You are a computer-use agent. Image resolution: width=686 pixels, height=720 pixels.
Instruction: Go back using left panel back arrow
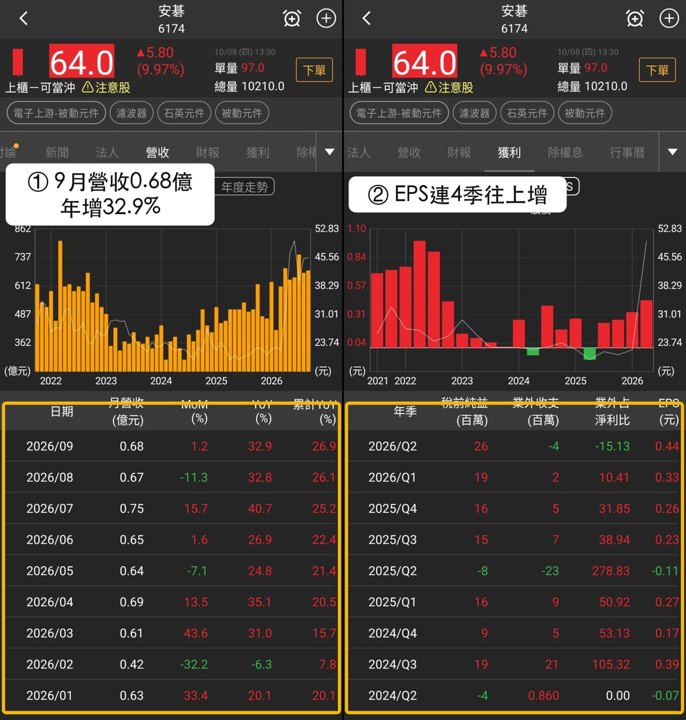pos(24,18)
